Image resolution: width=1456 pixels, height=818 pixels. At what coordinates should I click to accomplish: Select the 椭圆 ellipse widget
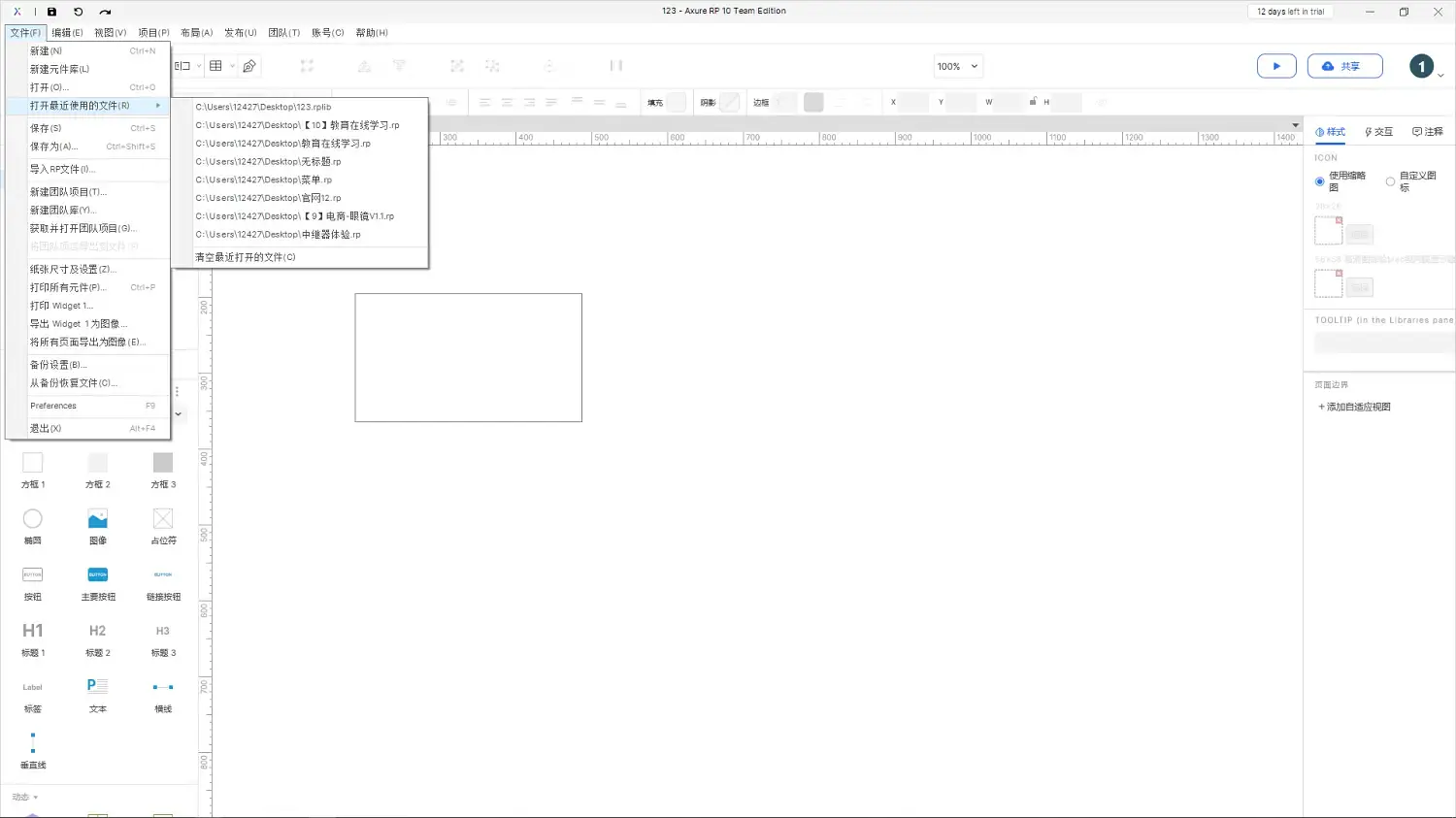pyautogui.click(x=33, y=525)
